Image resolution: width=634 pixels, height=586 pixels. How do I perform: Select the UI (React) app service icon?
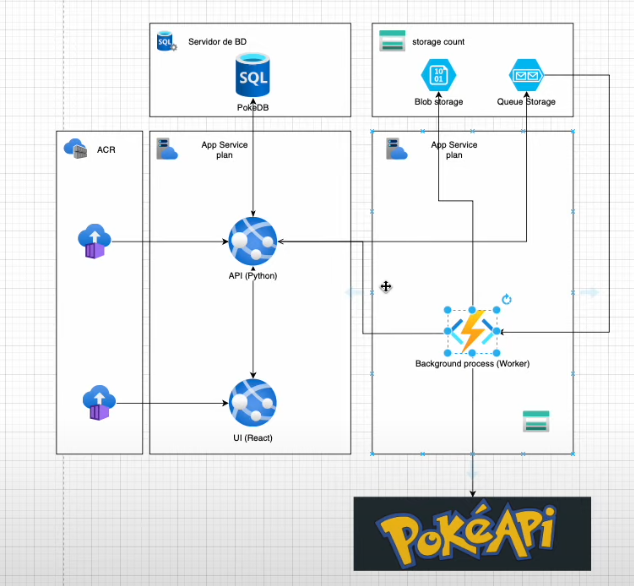coord(252,403)
